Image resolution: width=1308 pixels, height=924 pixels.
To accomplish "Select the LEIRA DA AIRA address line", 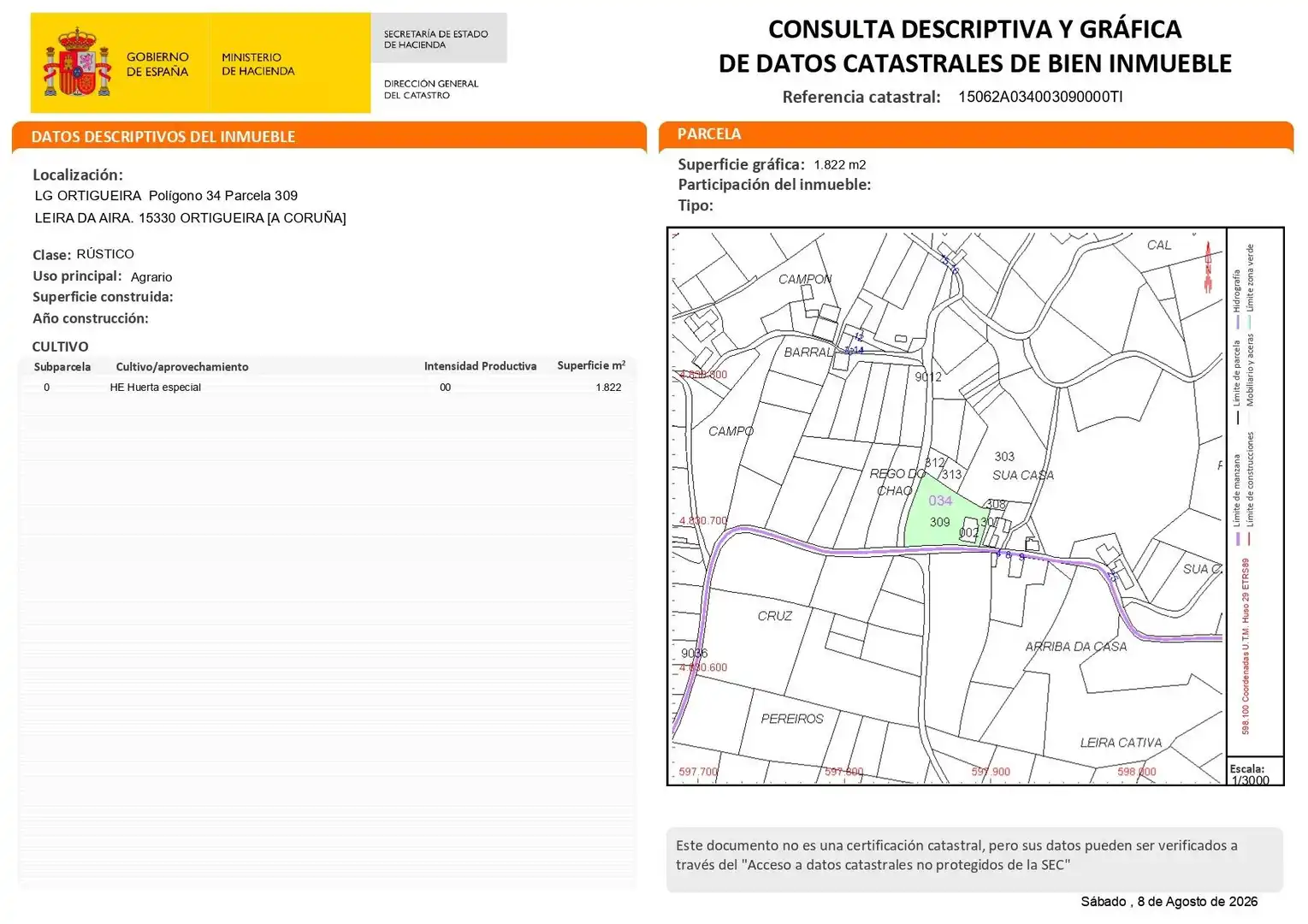I will (x=190, y=218).
